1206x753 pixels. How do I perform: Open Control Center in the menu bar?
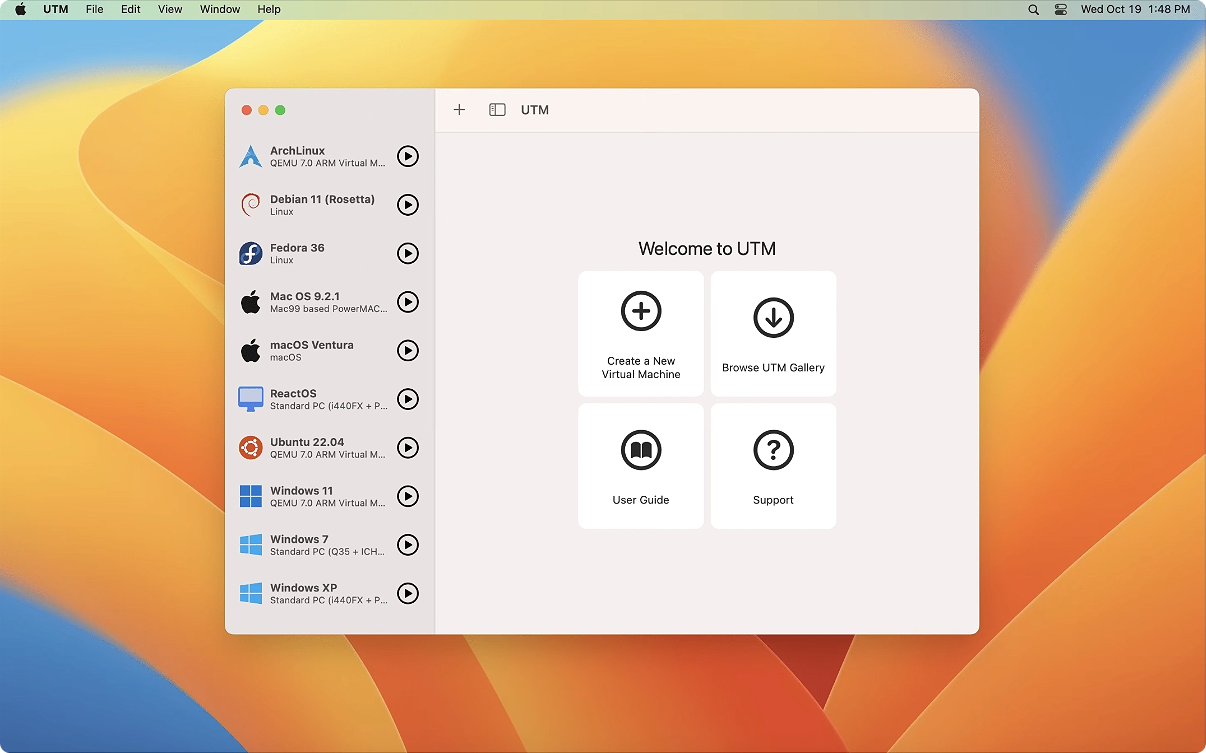[1061, 9]
